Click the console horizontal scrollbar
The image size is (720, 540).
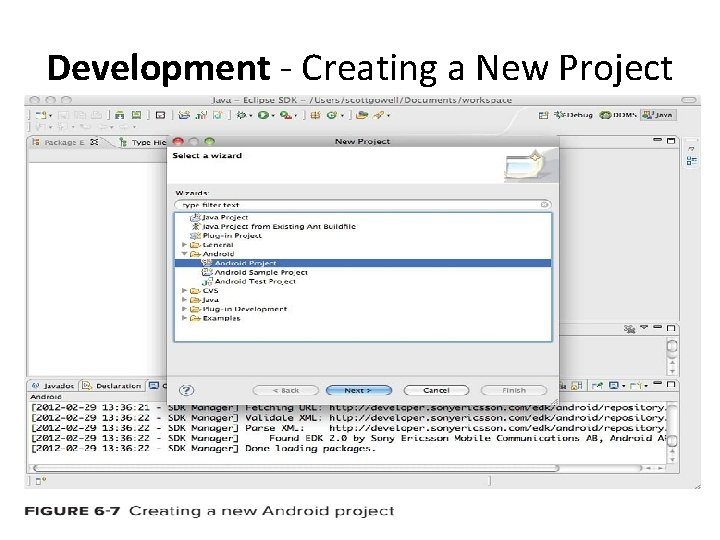[x=296, y=468]
